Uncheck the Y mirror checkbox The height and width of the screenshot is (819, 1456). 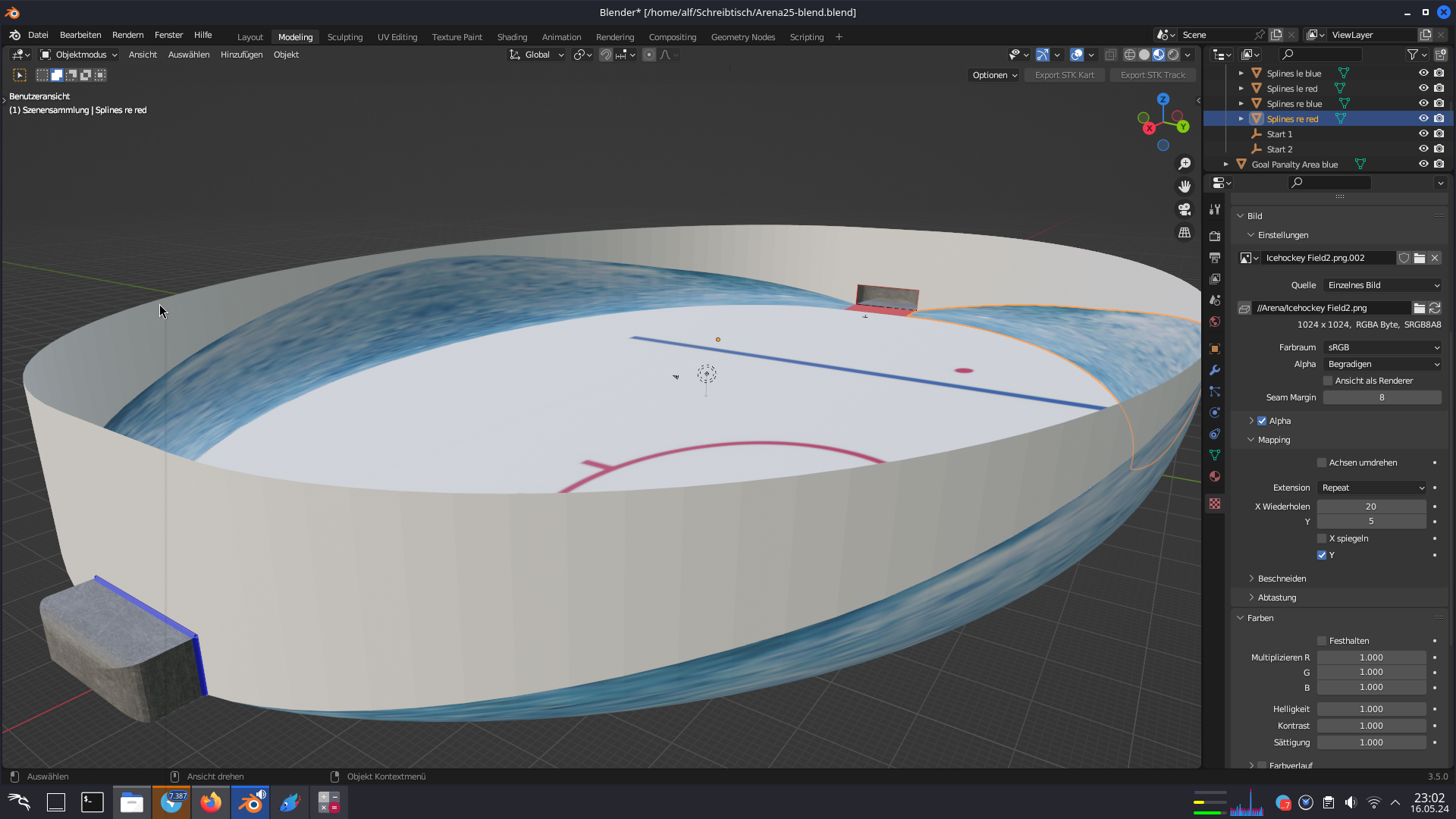(x=1322, y=555)
